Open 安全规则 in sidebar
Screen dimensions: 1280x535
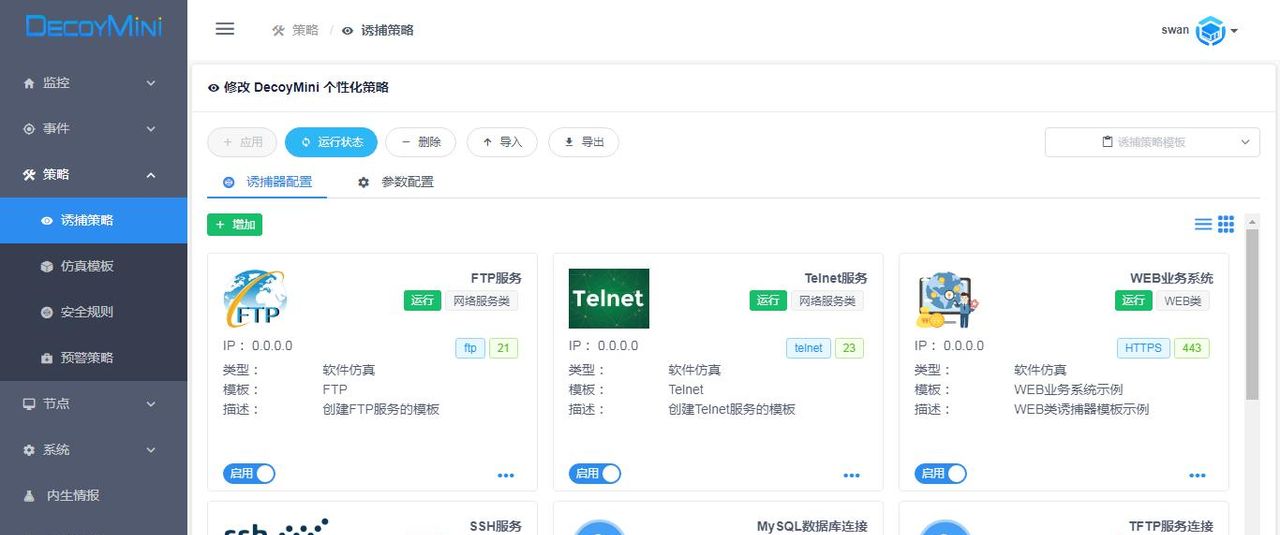(x=93, y=312)
